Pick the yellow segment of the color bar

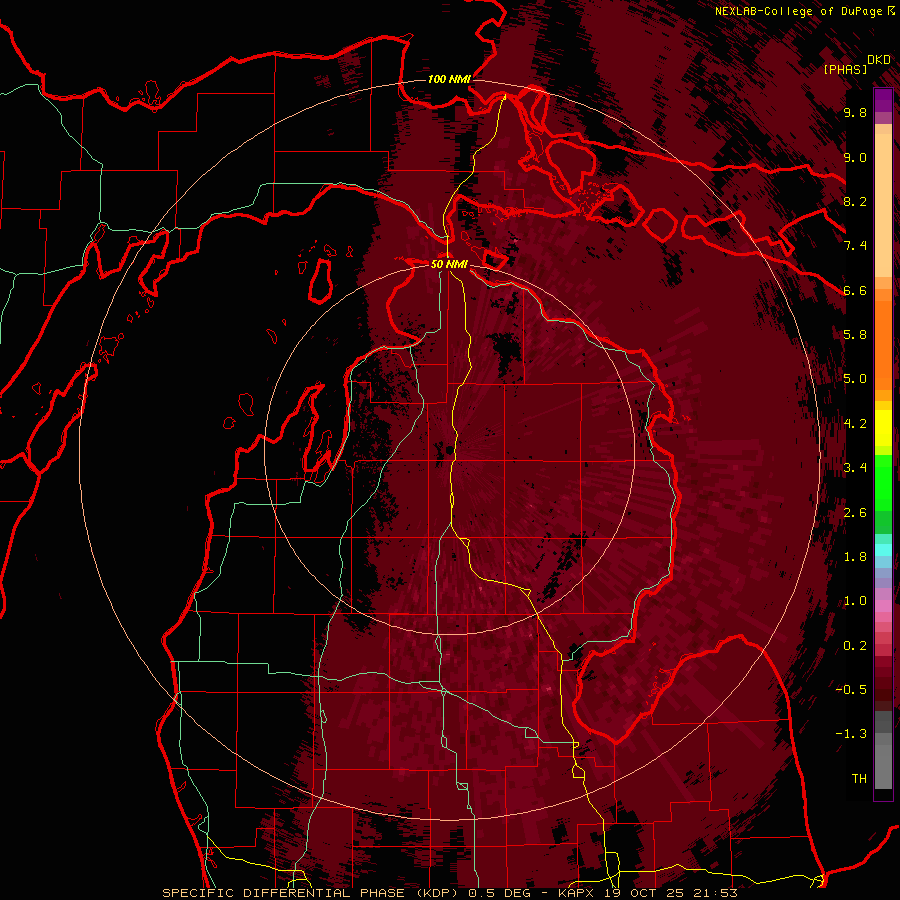[883, 428]
